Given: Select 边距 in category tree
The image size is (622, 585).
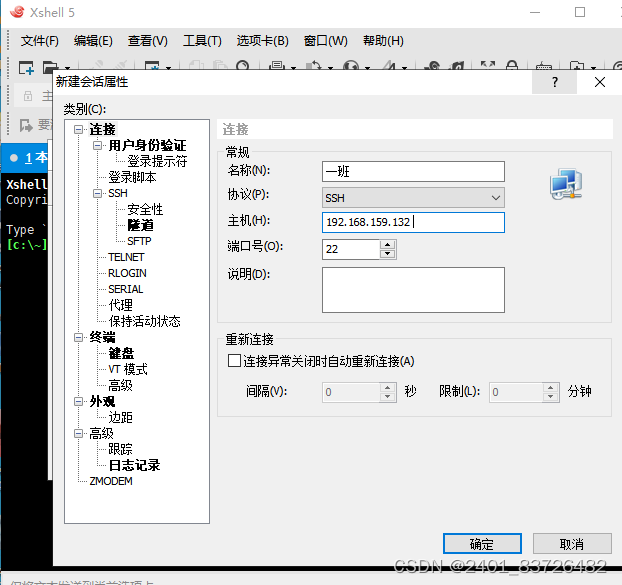Looking at the screenshot, I should [x=121, y=417].
